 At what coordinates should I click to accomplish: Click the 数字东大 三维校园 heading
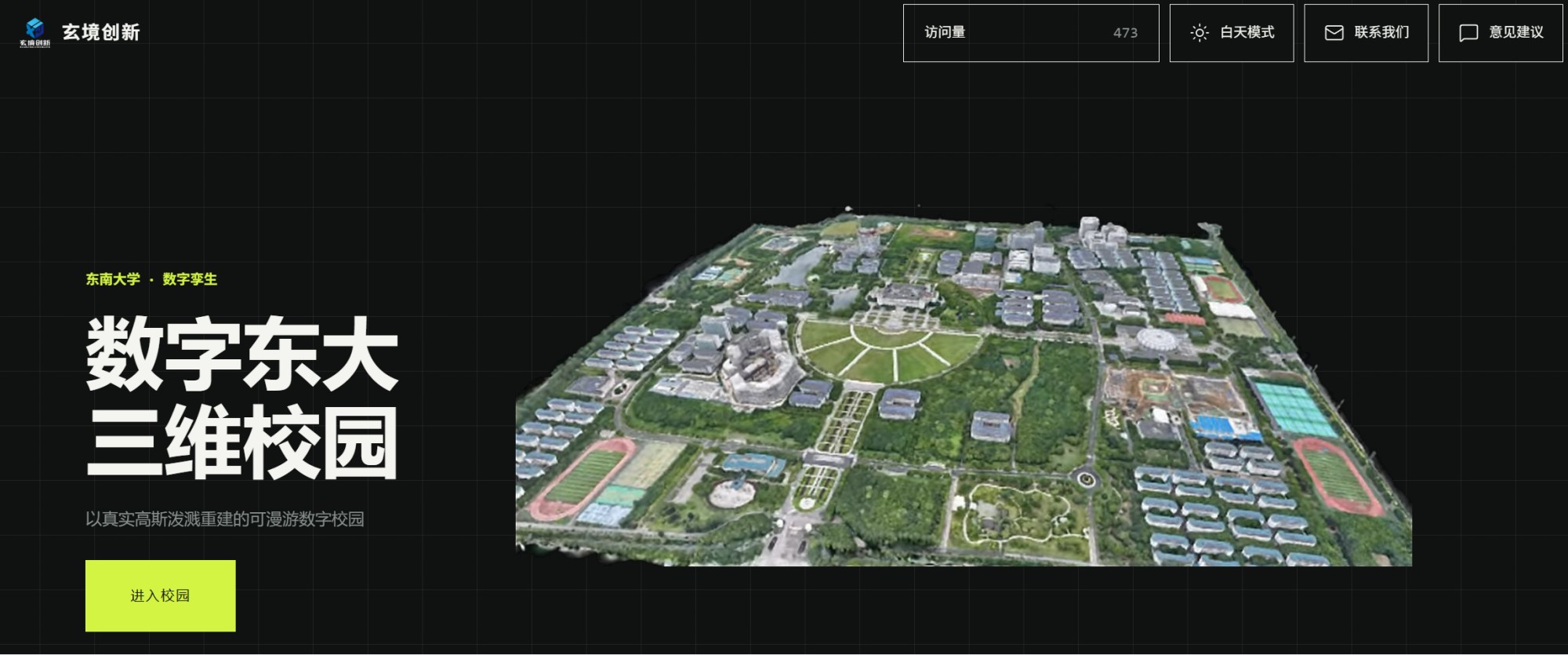tap(242, 398)
